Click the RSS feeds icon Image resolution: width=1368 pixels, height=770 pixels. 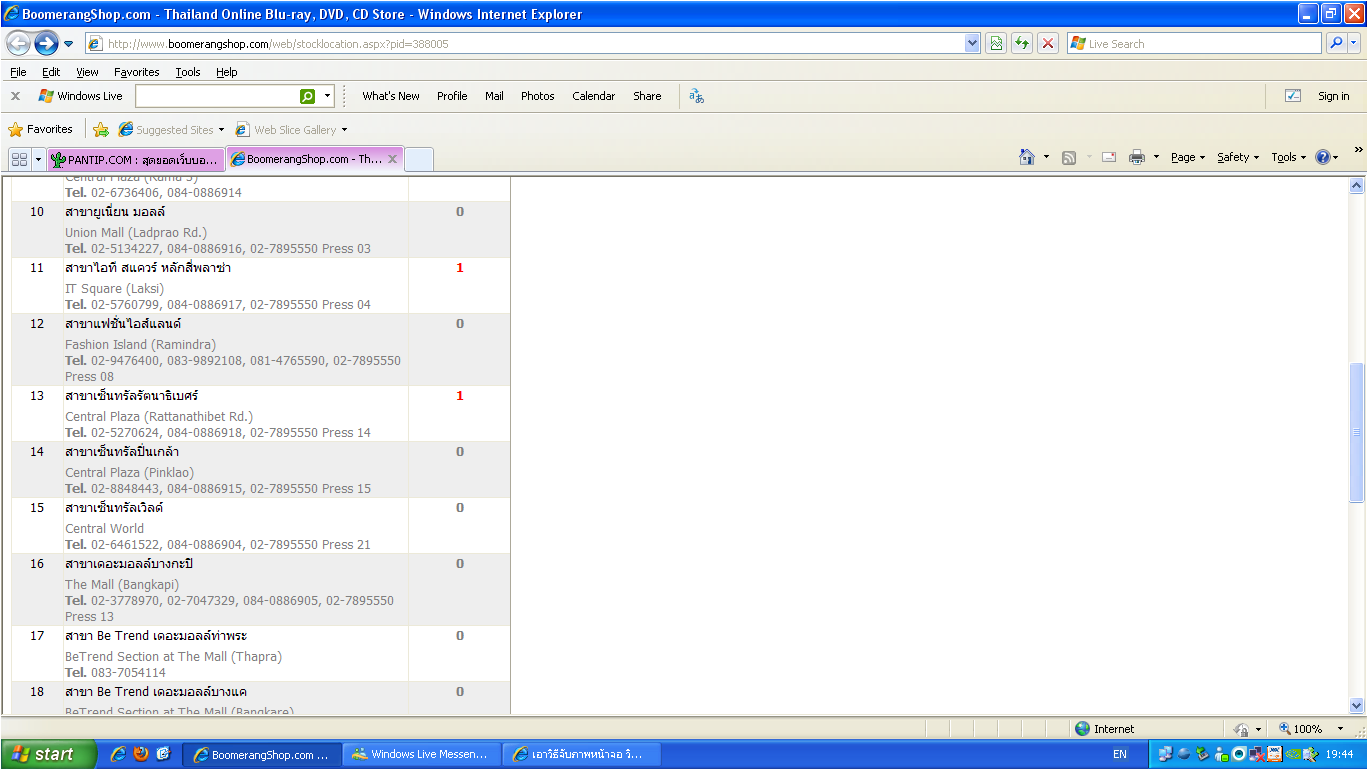[x=1069, y=157]
